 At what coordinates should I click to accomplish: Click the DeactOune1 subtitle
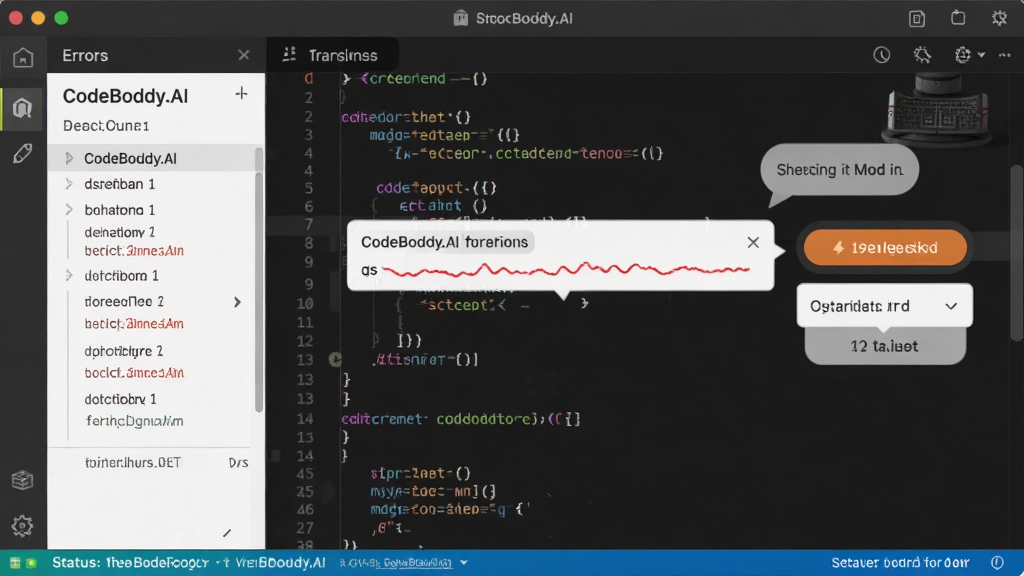(106, 125)
